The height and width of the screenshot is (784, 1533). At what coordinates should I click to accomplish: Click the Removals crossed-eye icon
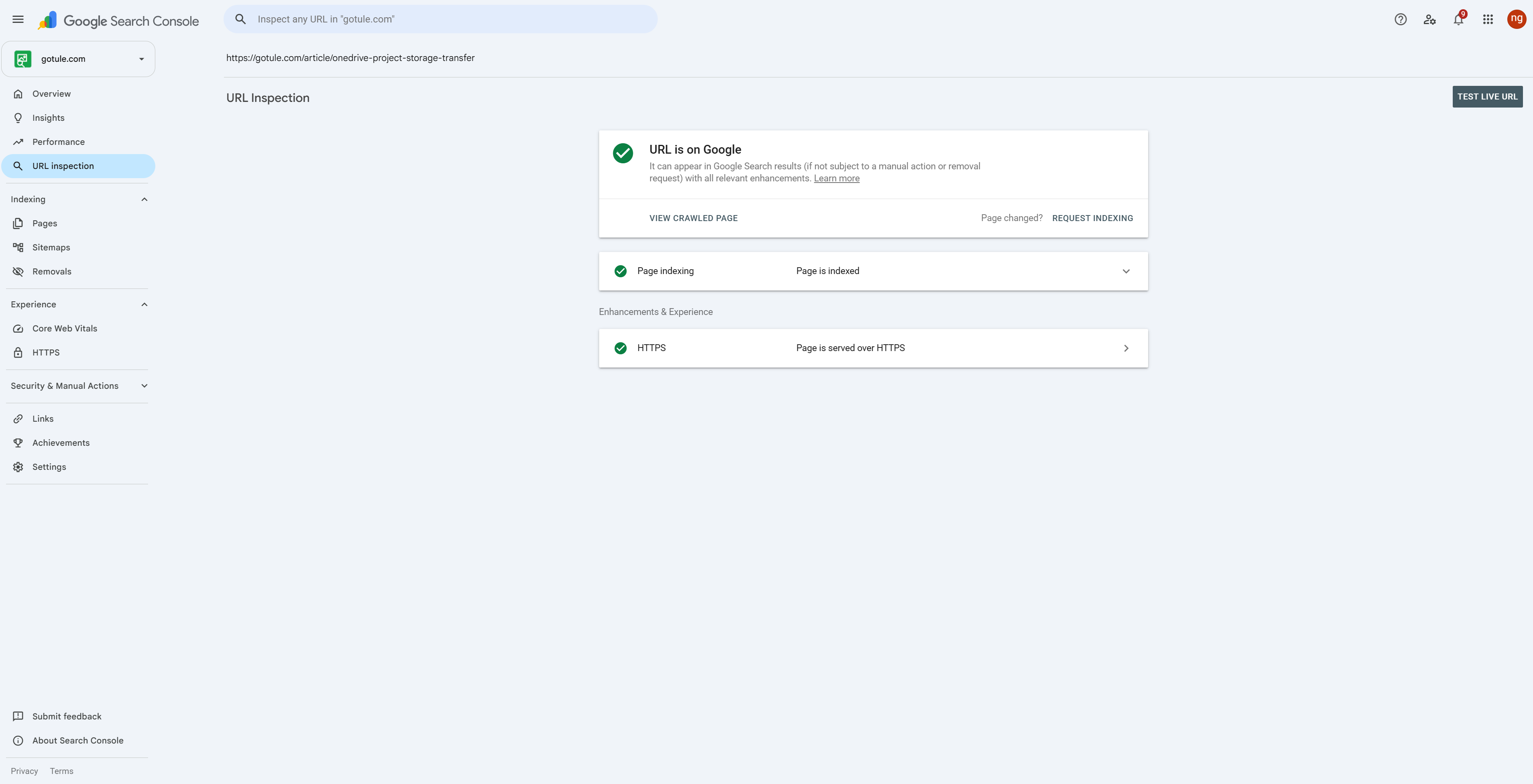[x=18, y=272]
